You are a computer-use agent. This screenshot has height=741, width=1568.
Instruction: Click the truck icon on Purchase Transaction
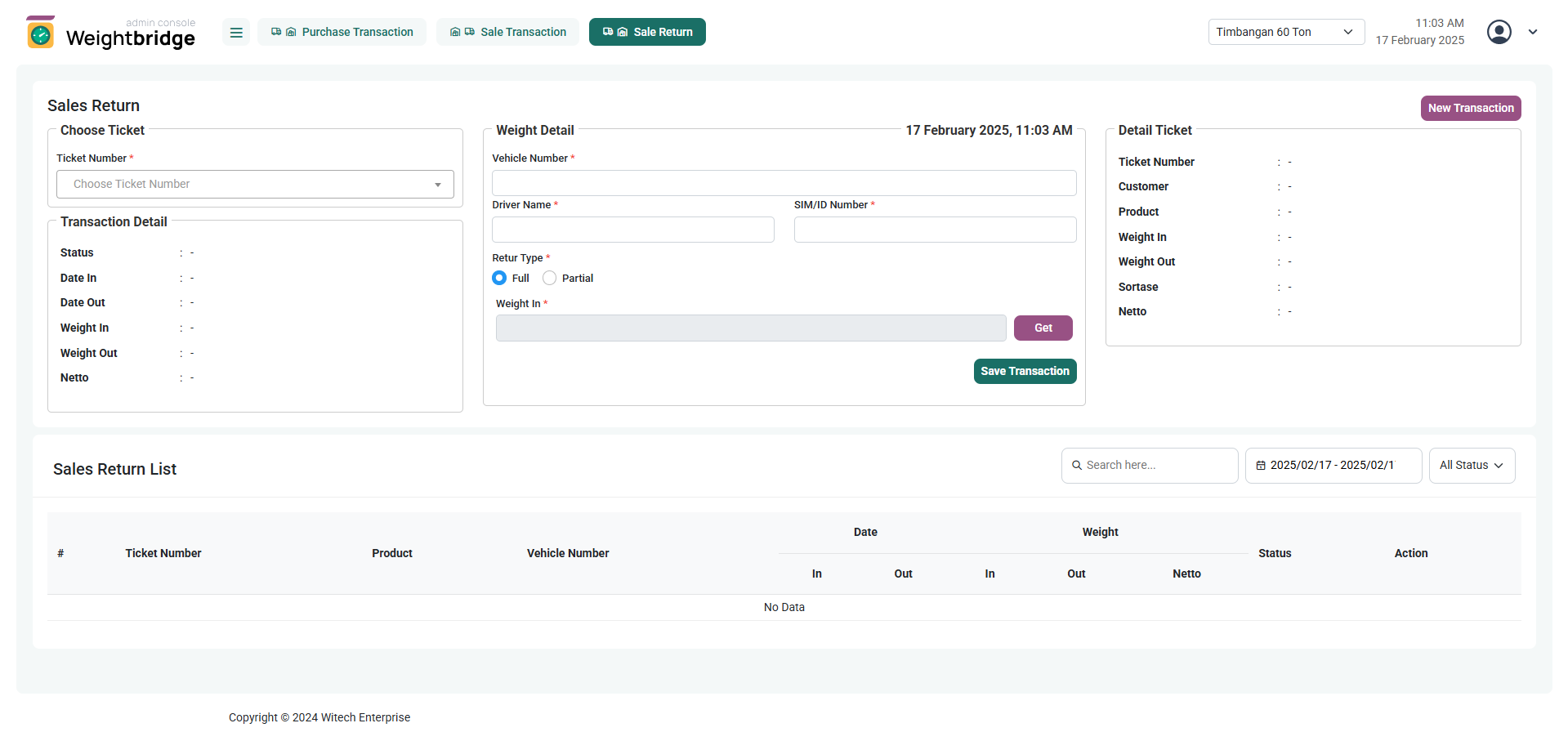coord(276,32)
